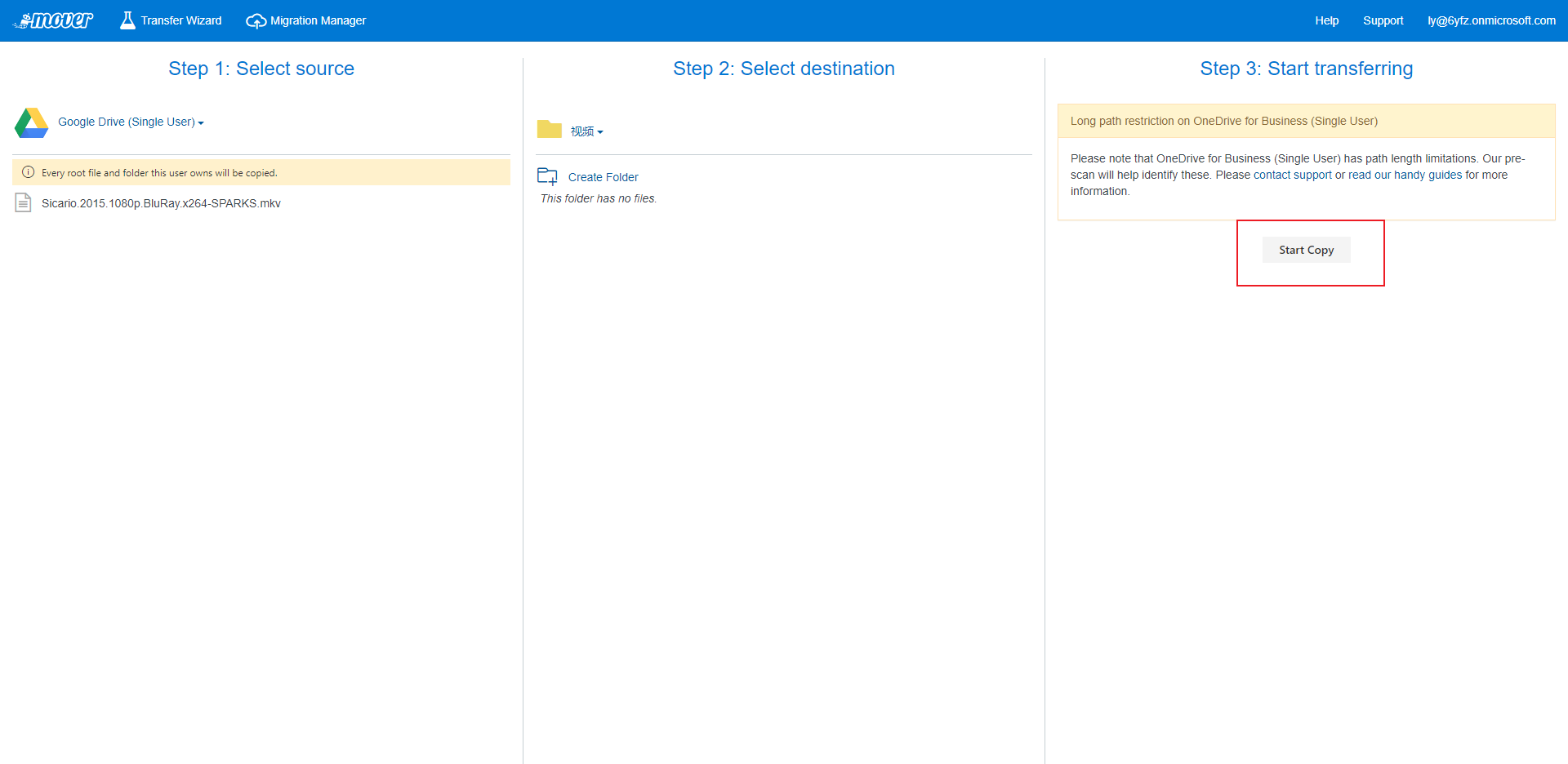This screenshot has width=1568, height=764.
Task: Expand the Google Drive (Single User) dropdown
Action: [131, 122]
